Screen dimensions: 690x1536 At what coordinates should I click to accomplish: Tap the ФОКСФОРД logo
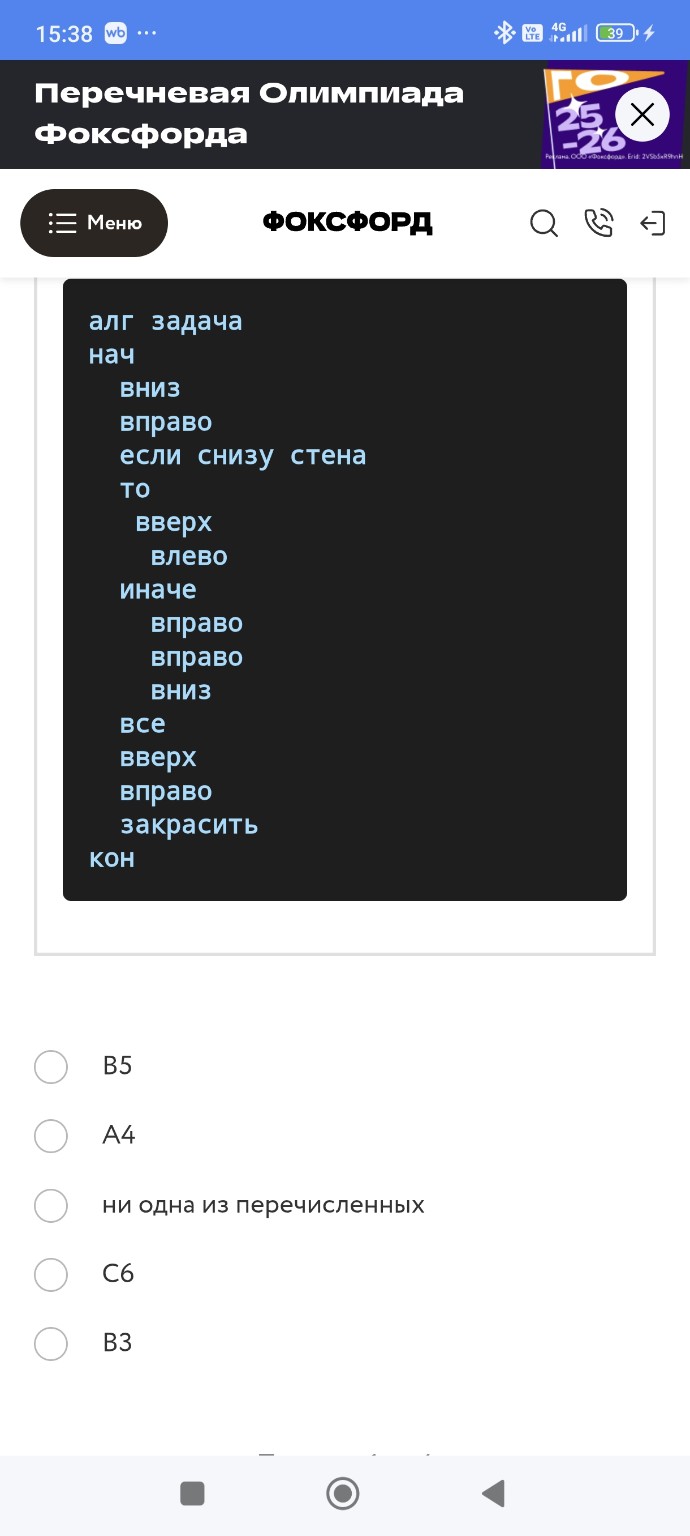tap(347, 223)
